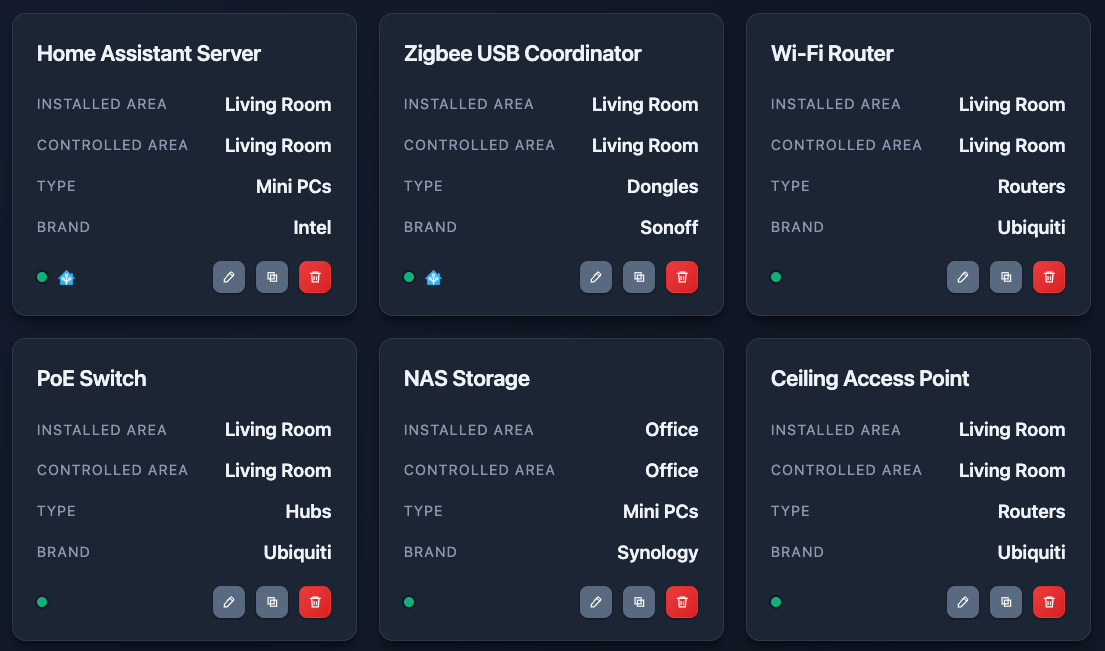Open the Home Assistant Server card title
The height and width of the screenshot is (651, 1105).
(148, 53)
